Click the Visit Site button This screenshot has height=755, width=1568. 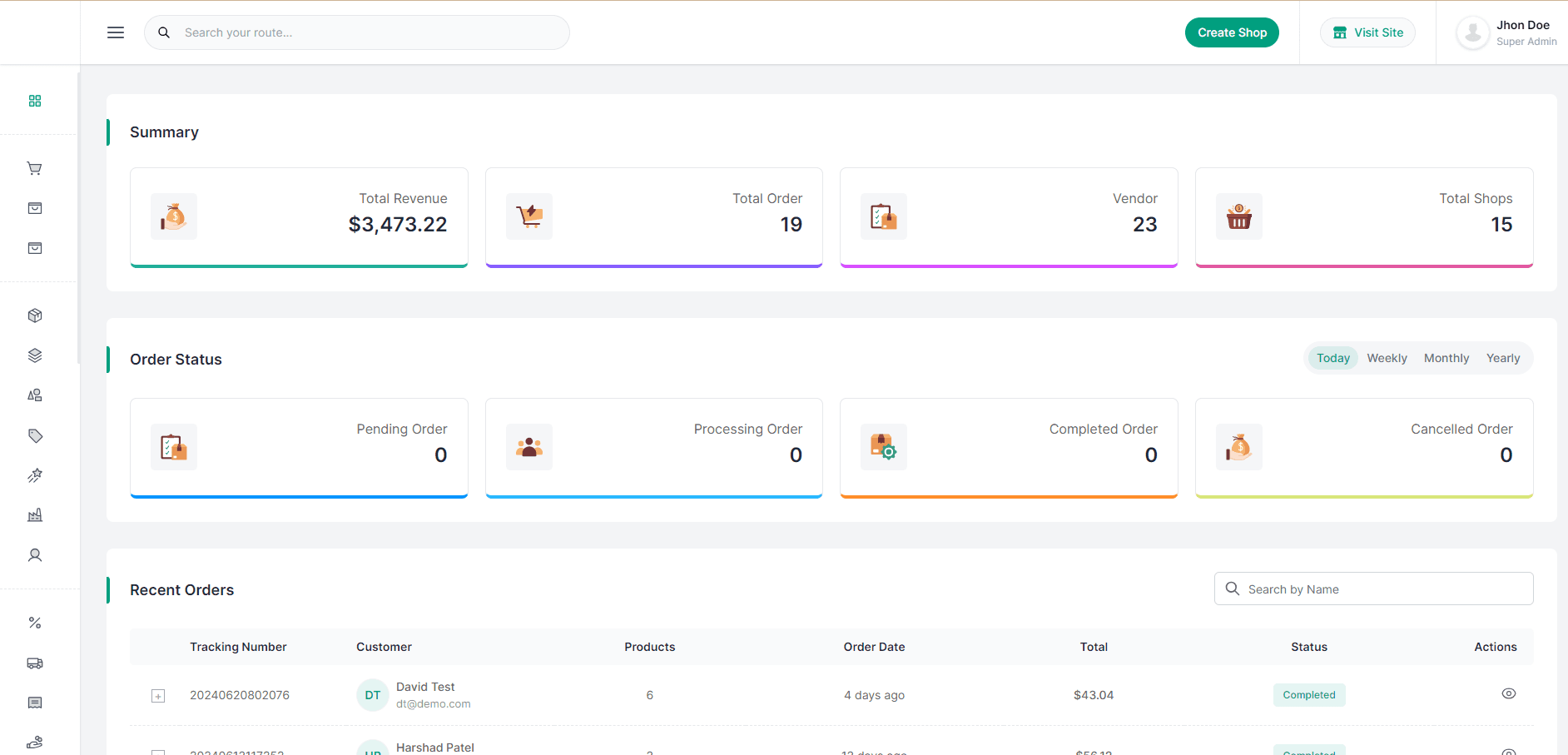pyautogui.click(x=1367, y=32)
